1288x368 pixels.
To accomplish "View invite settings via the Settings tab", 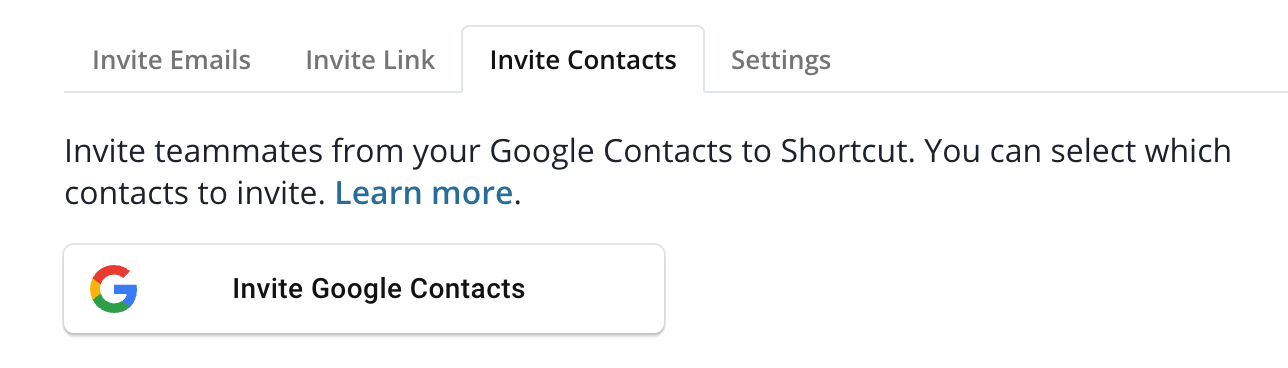I will [x=781, y=60].
